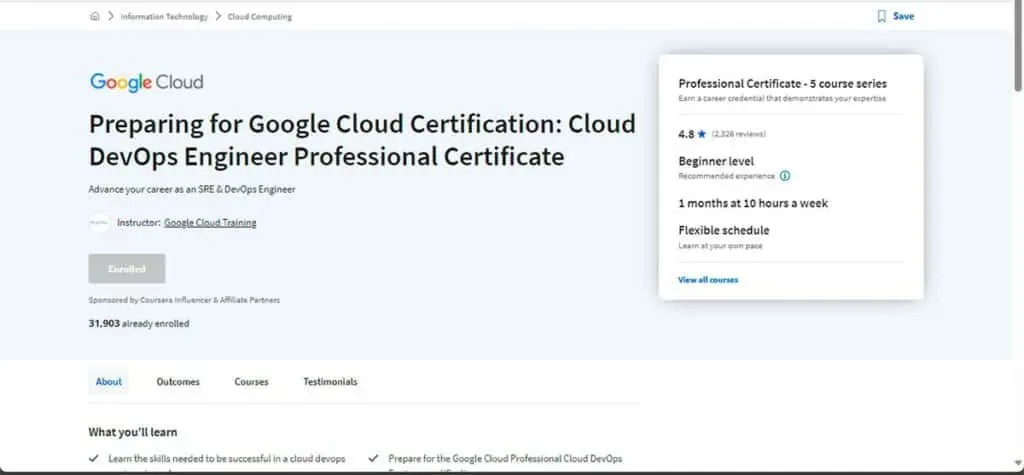Viewport: 1024px width, 475px height.
Task: Open the Cloud Computing breadcrumb
Action: click(x=260, y=17)
